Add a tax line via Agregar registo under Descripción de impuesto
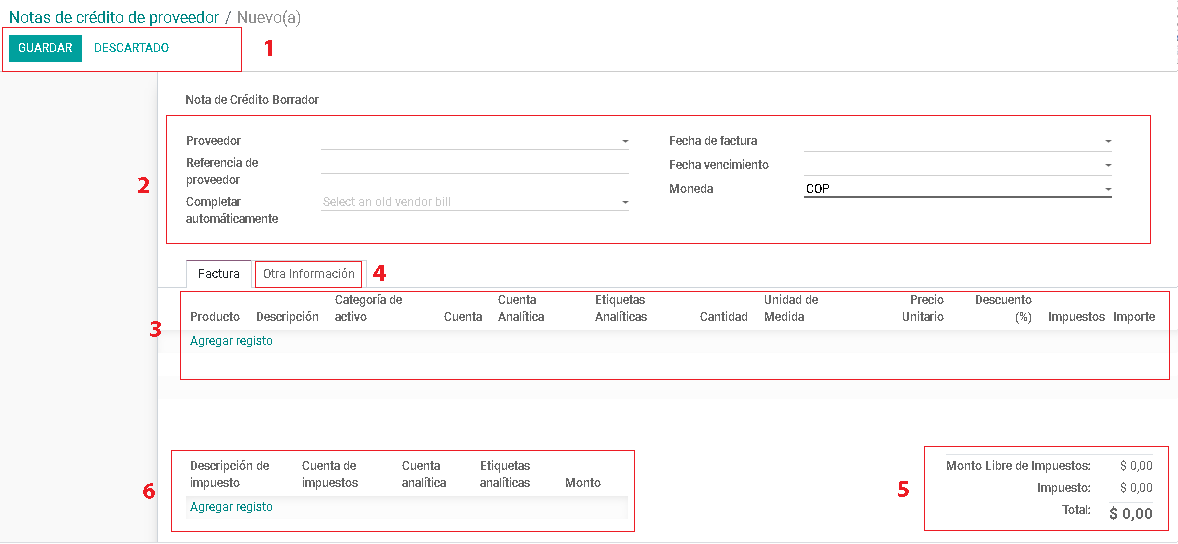The width and height of the screenshot is (1178, 544). pyautogui.click(x=231, y=507)
